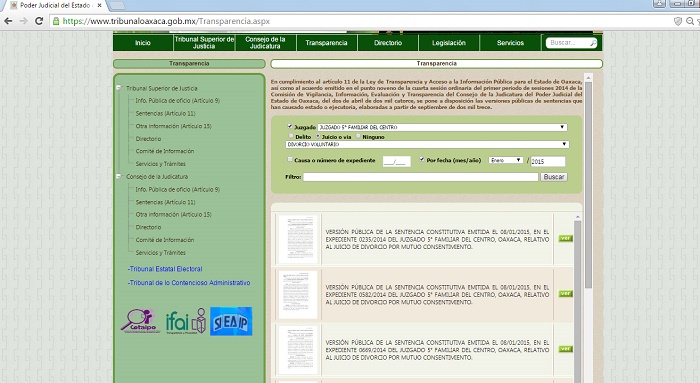
Task: Open Sentencias (Artículo 11) under Consejo de la Judicatura
Action: pyautogui.click(x=165, y=202)
